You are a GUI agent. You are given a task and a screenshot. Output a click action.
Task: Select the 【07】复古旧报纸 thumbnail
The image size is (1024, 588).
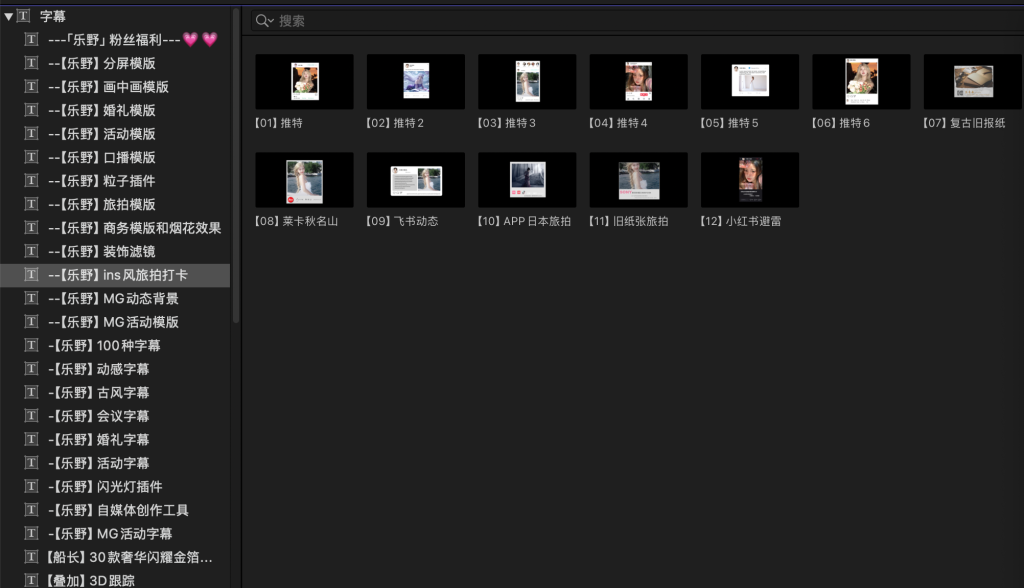click(x=973, y=82)
